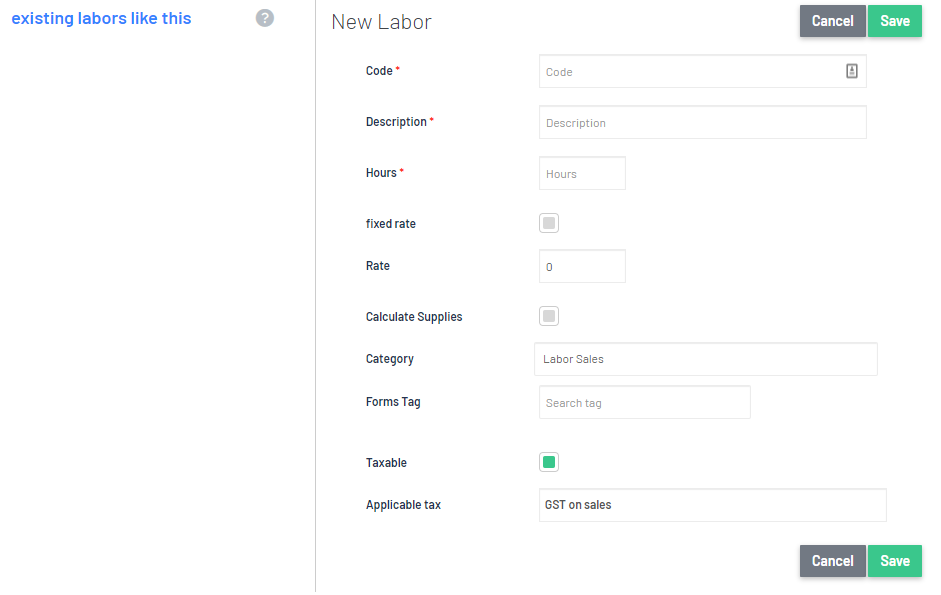Screen dimensions: 941x595
Task: Click the Code label text
Action: point(379,71)
